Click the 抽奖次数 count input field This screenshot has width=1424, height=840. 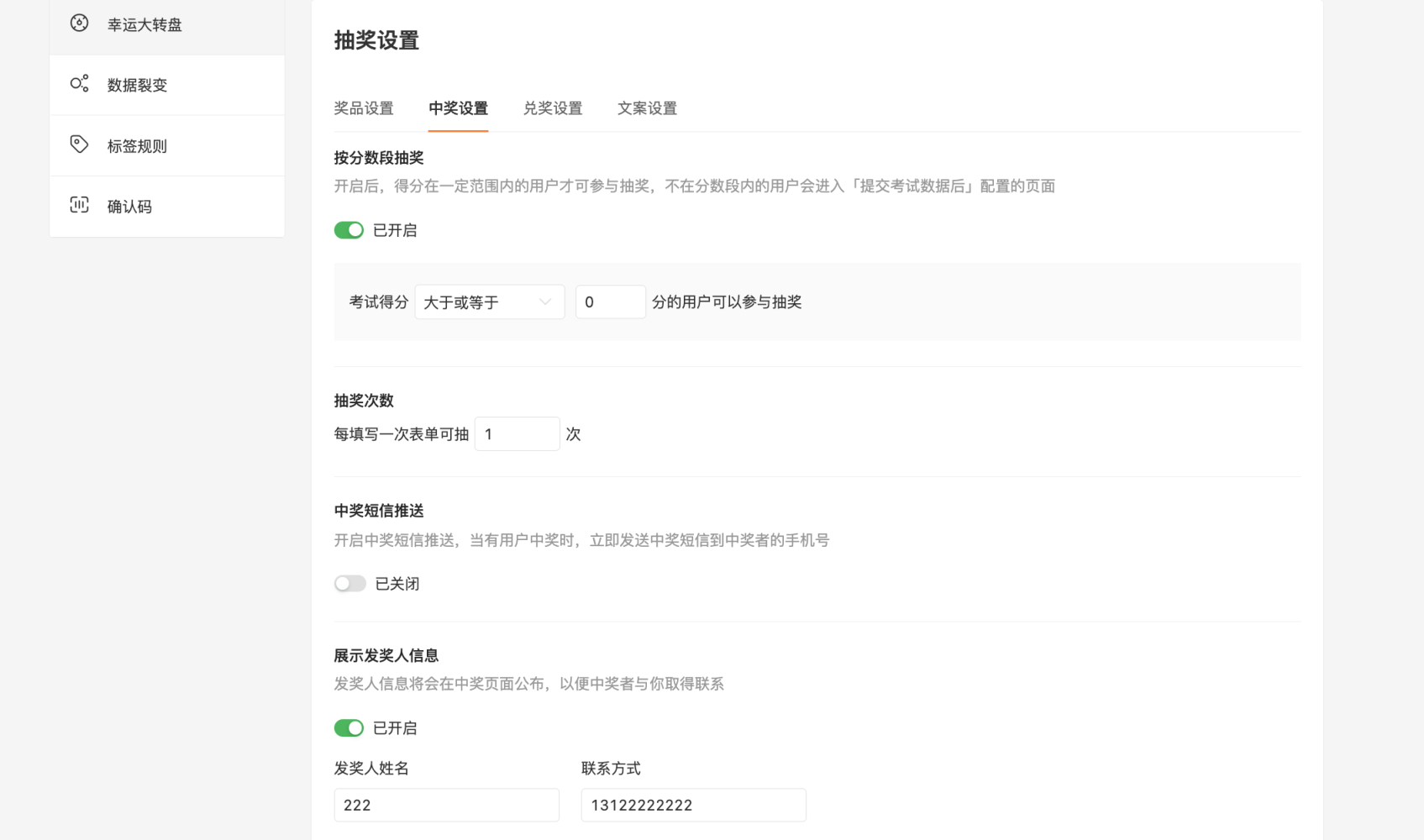[518, 434]
